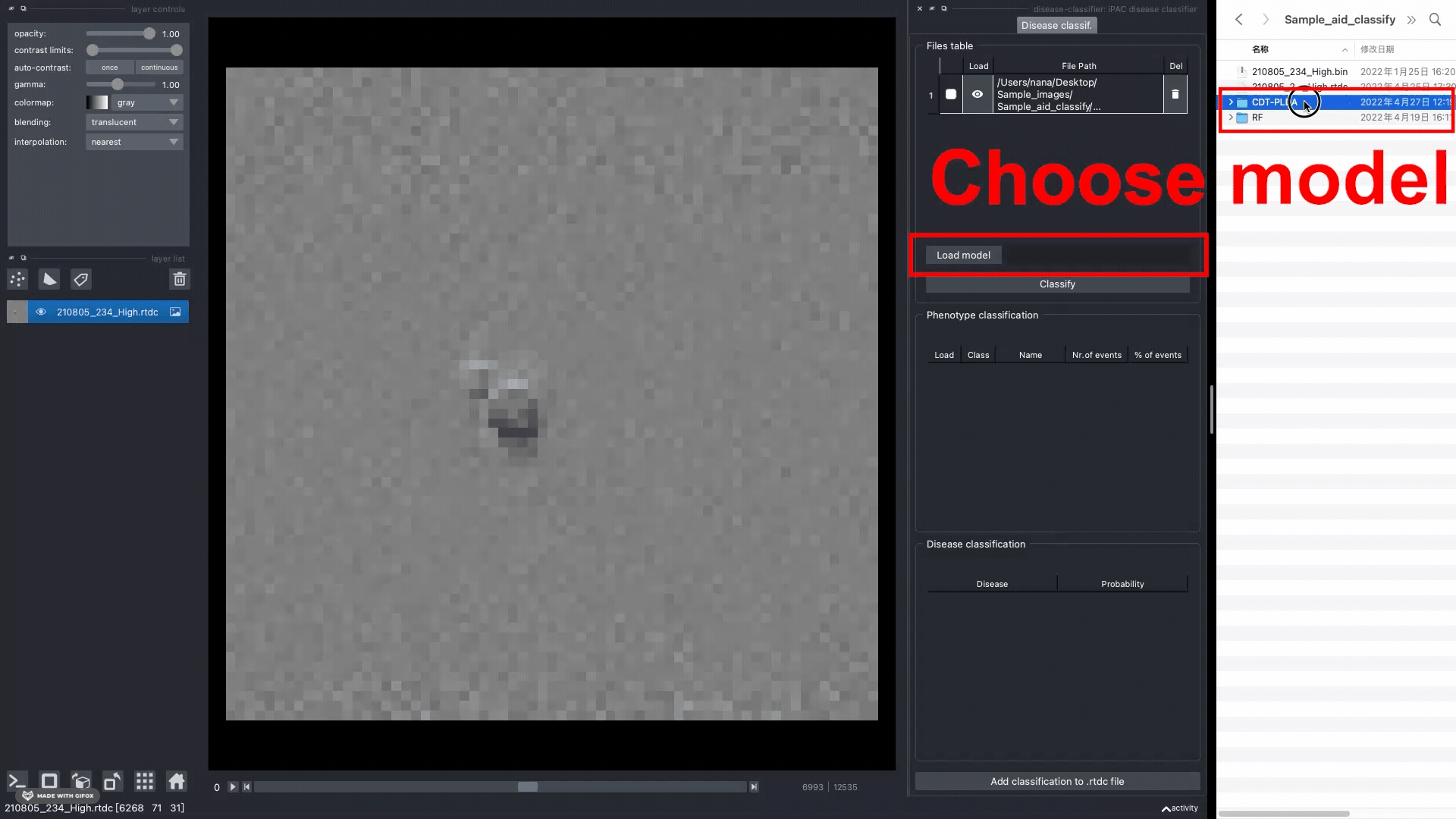Click the opacity slider handle
Screen dimensions: 1456x819
149,33
